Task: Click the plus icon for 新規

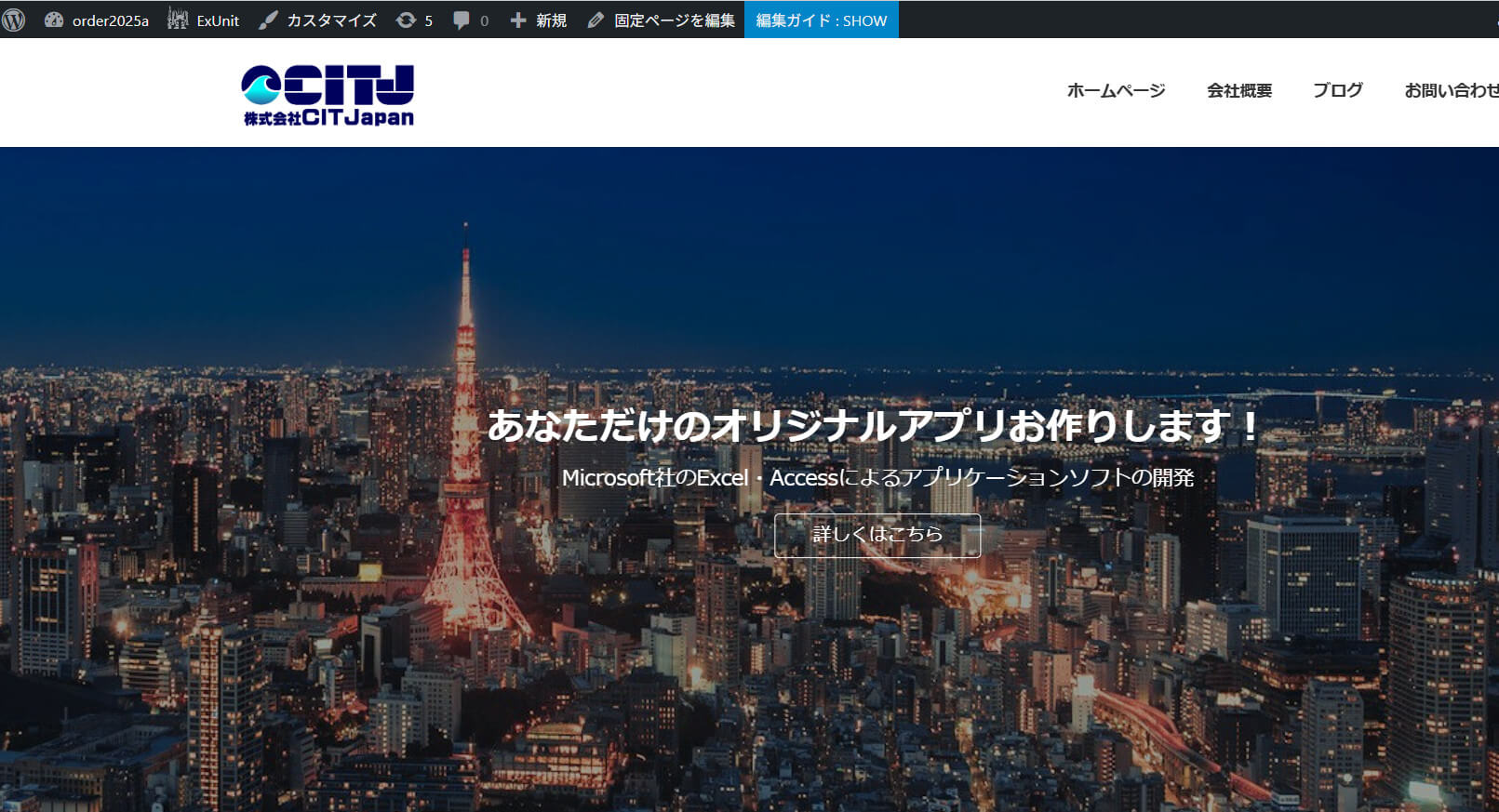Action: tap(518, 20)
